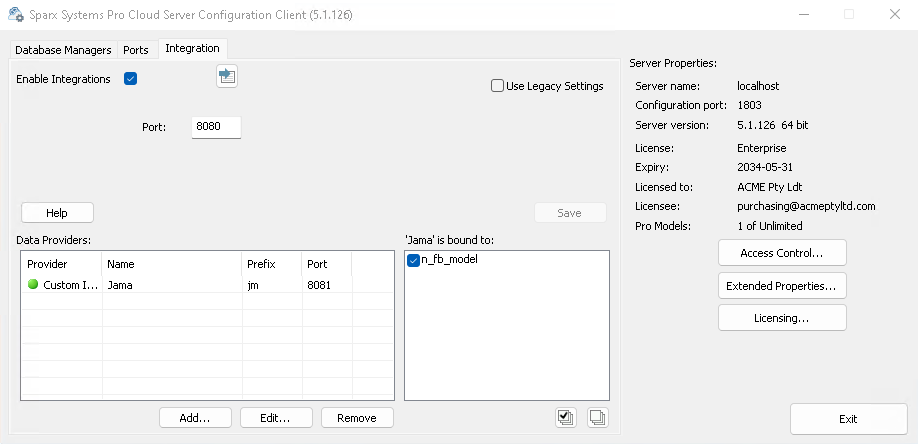Click the Port input field showing 8080

[x=216, y=127]
